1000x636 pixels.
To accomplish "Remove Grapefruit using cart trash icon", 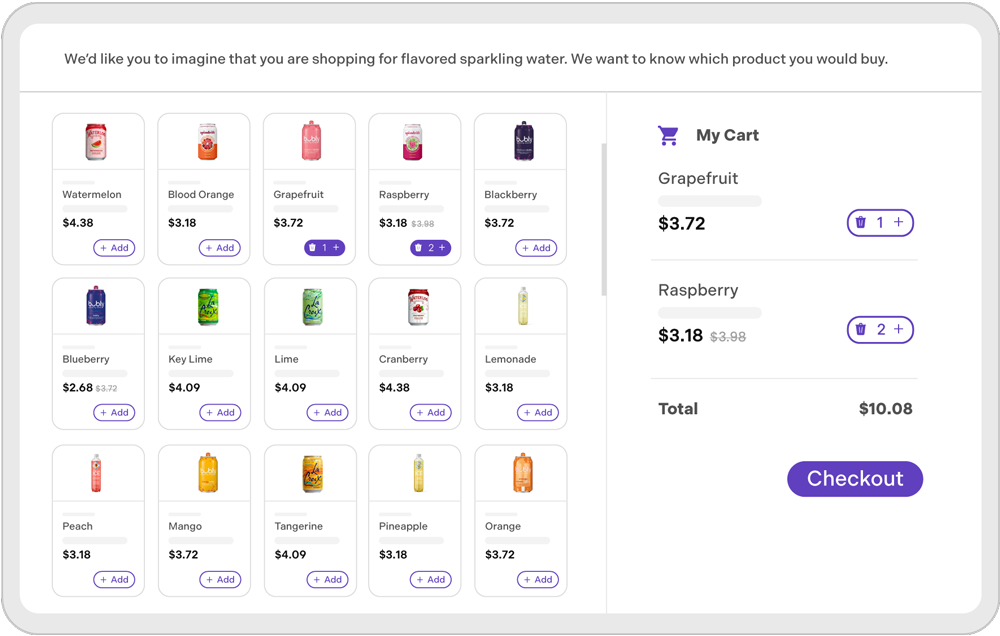I will (860, 223).
